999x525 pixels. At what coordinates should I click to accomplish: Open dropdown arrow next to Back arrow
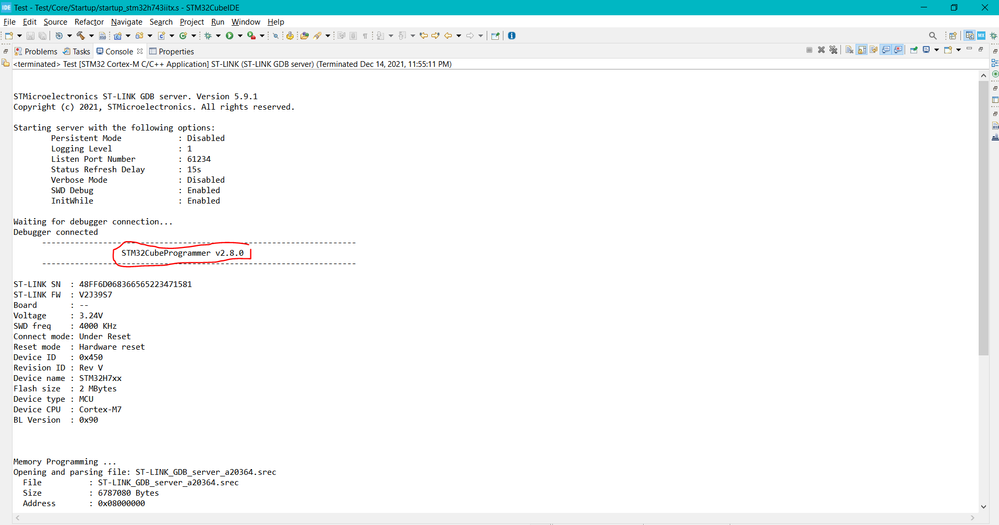459,36
